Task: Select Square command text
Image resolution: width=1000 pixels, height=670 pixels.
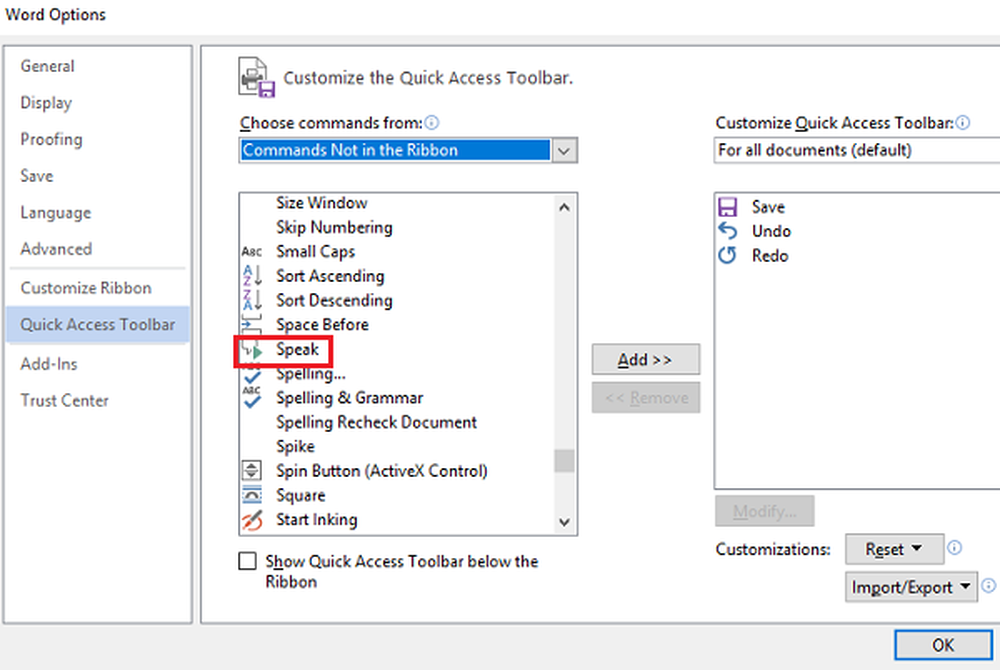Action: click(x=300, y=495)
